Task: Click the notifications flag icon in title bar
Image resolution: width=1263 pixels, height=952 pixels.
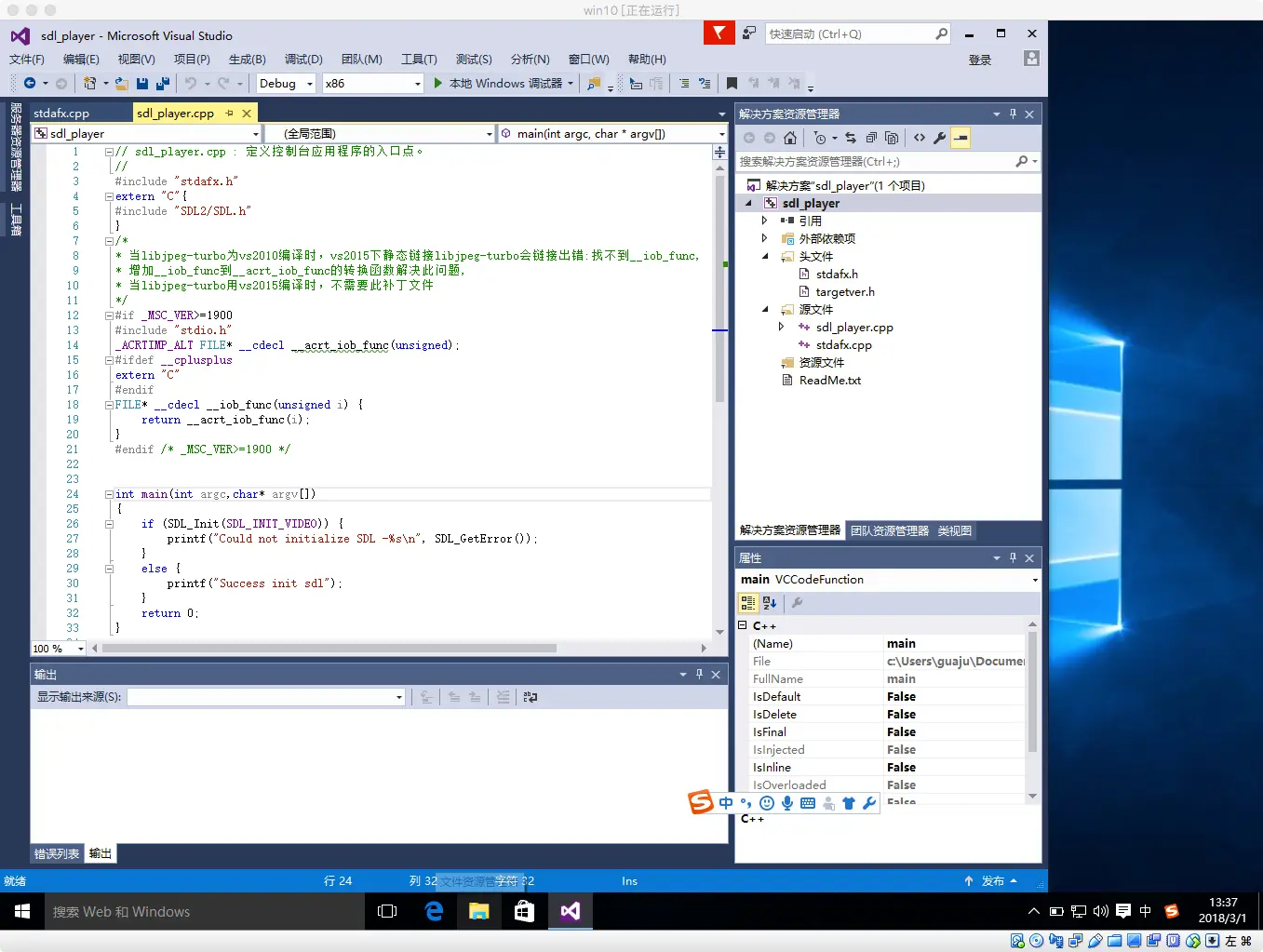Action: (x=719, y=34)
